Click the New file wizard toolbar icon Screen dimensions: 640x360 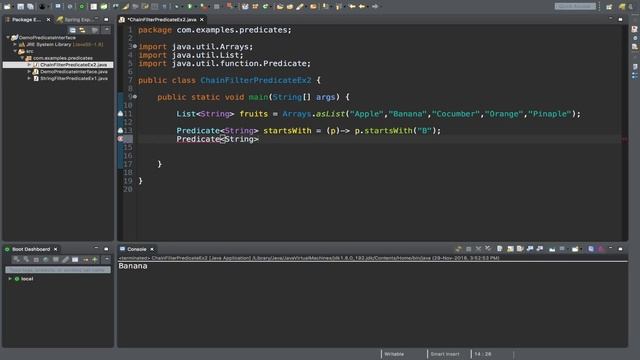tap(7, 6)
